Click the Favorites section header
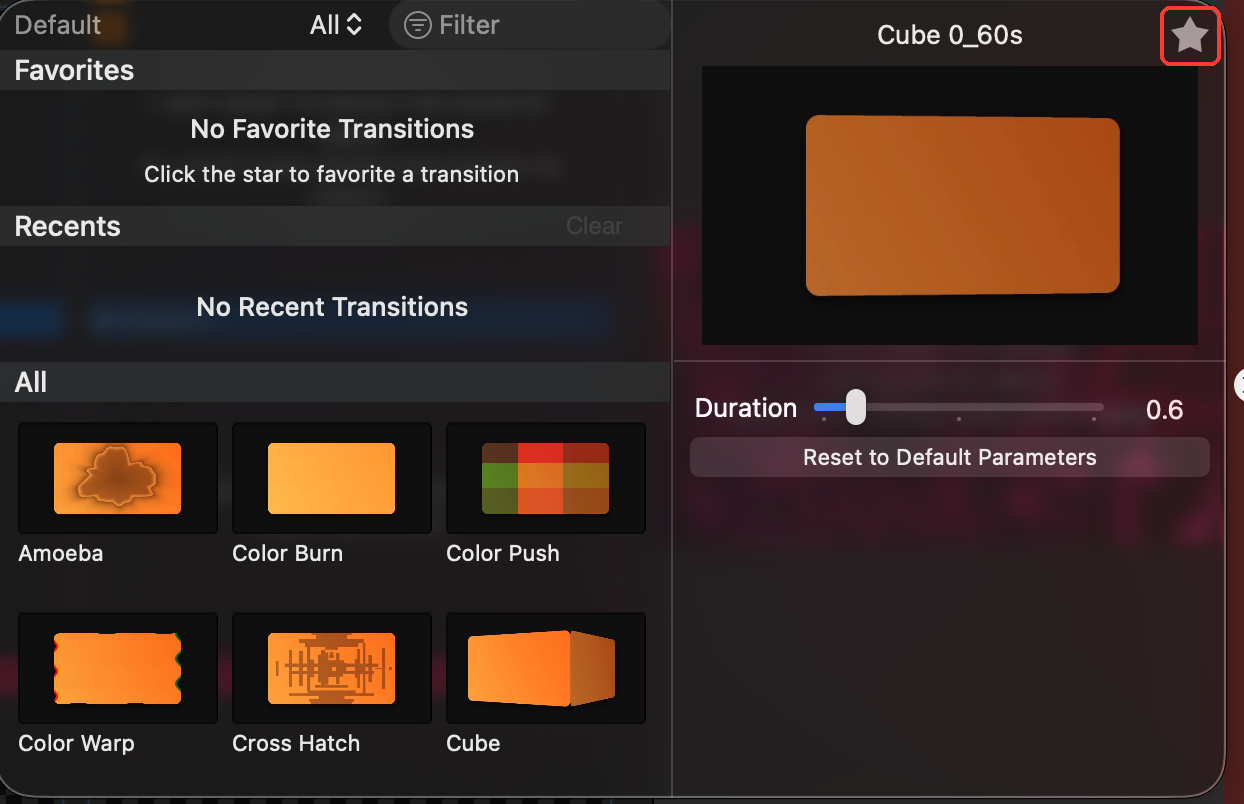The height and width of the screenshot is (804, 1244). 335,70
